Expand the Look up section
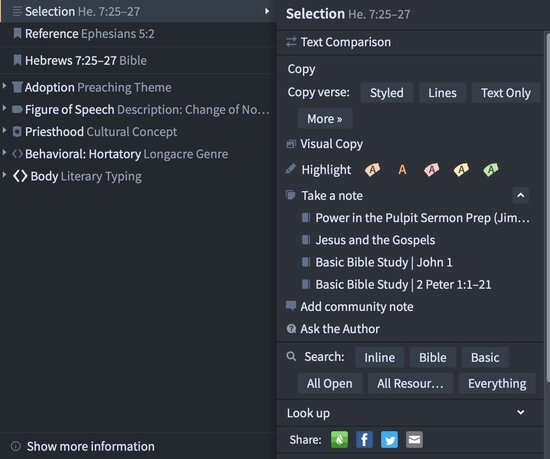The width and height of the screenshot is (550, 459). (521, 412)
